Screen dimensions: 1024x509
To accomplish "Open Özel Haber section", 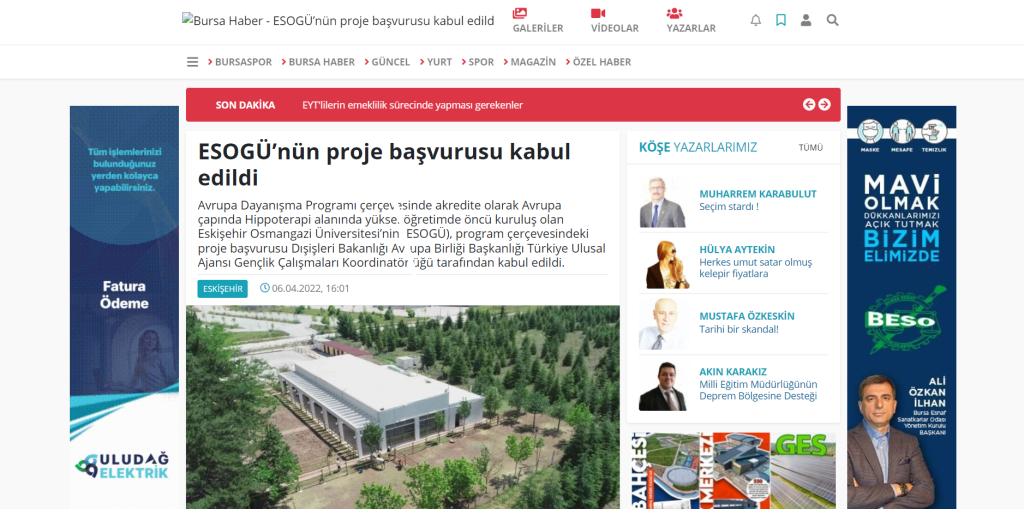I will click(598, 62).
